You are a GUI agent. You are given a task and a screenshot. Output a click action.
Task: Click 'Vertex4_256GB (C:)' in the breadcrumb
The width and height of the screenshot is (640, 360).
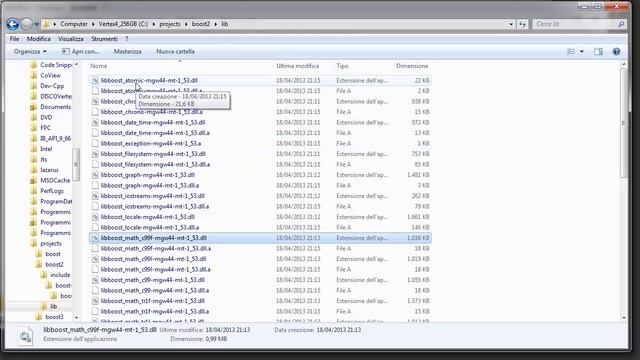coord(123,24)
